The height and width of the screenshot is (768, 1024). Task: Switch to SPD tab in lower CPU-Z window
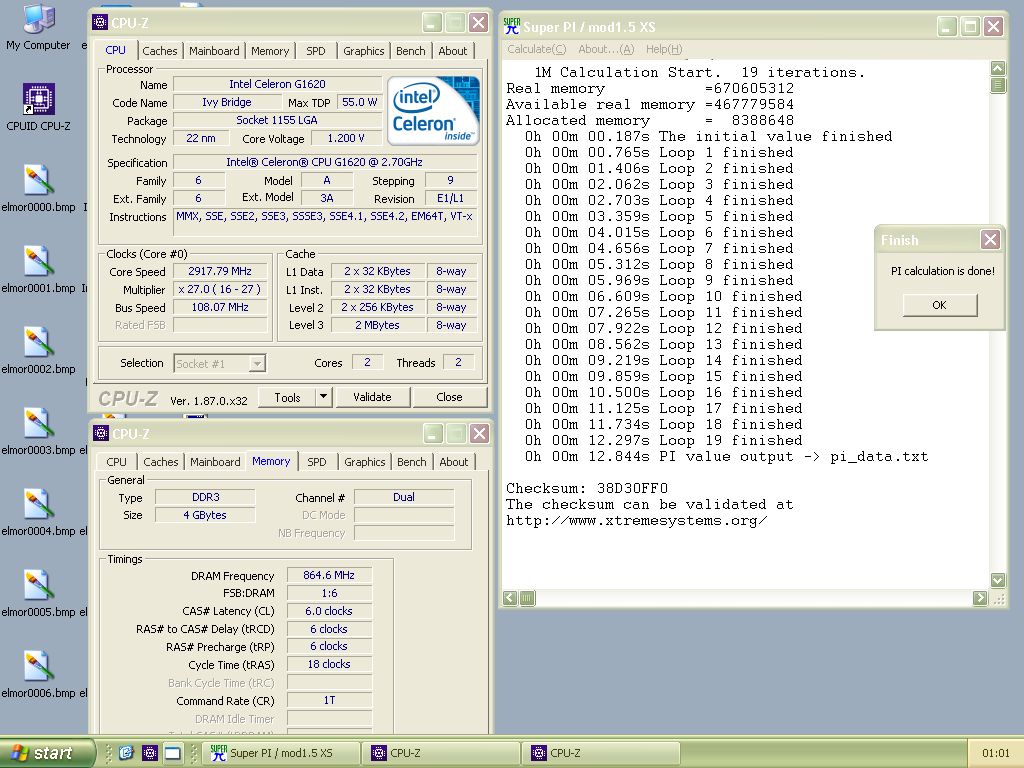click(x=317, y=462)
